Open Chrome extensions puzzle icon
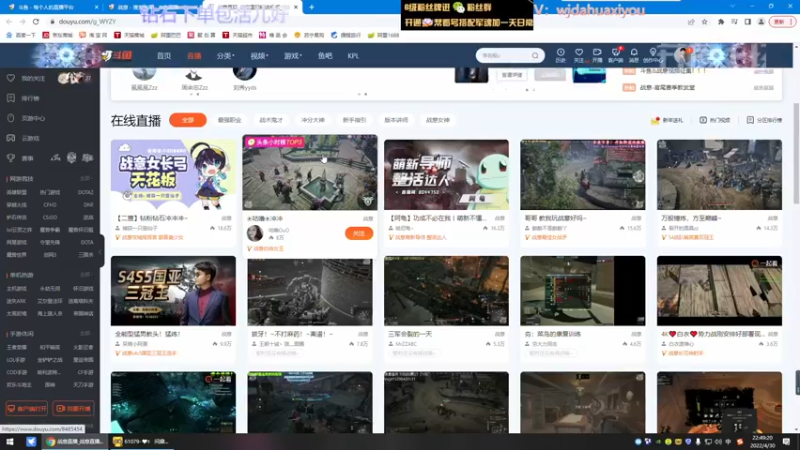This screenshot has width=800, height=450. [x=720, y=21]
